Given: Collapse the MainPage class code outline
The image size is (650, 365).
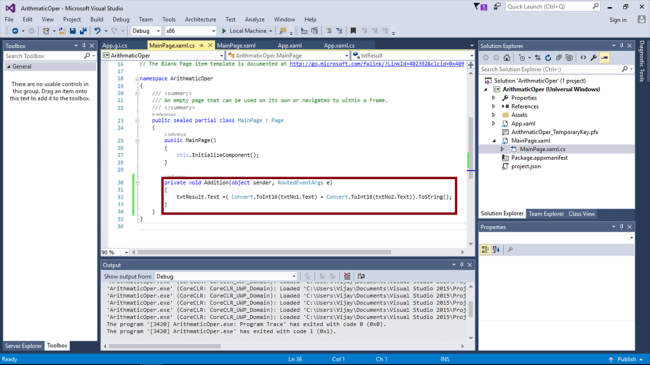Looking at the screenshot, I should [x=137, y=121].
